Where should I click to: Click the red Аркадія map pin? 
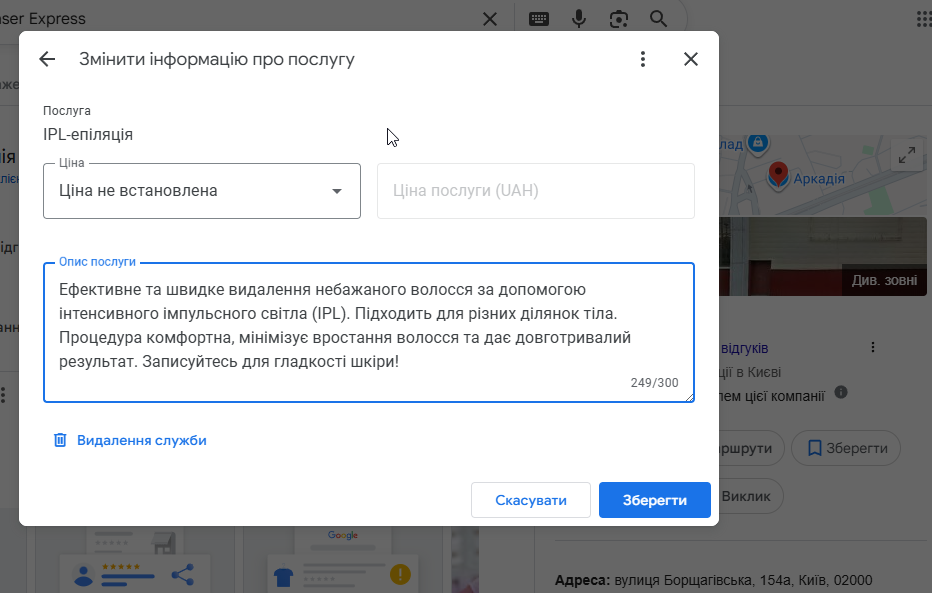click(777, 174)
